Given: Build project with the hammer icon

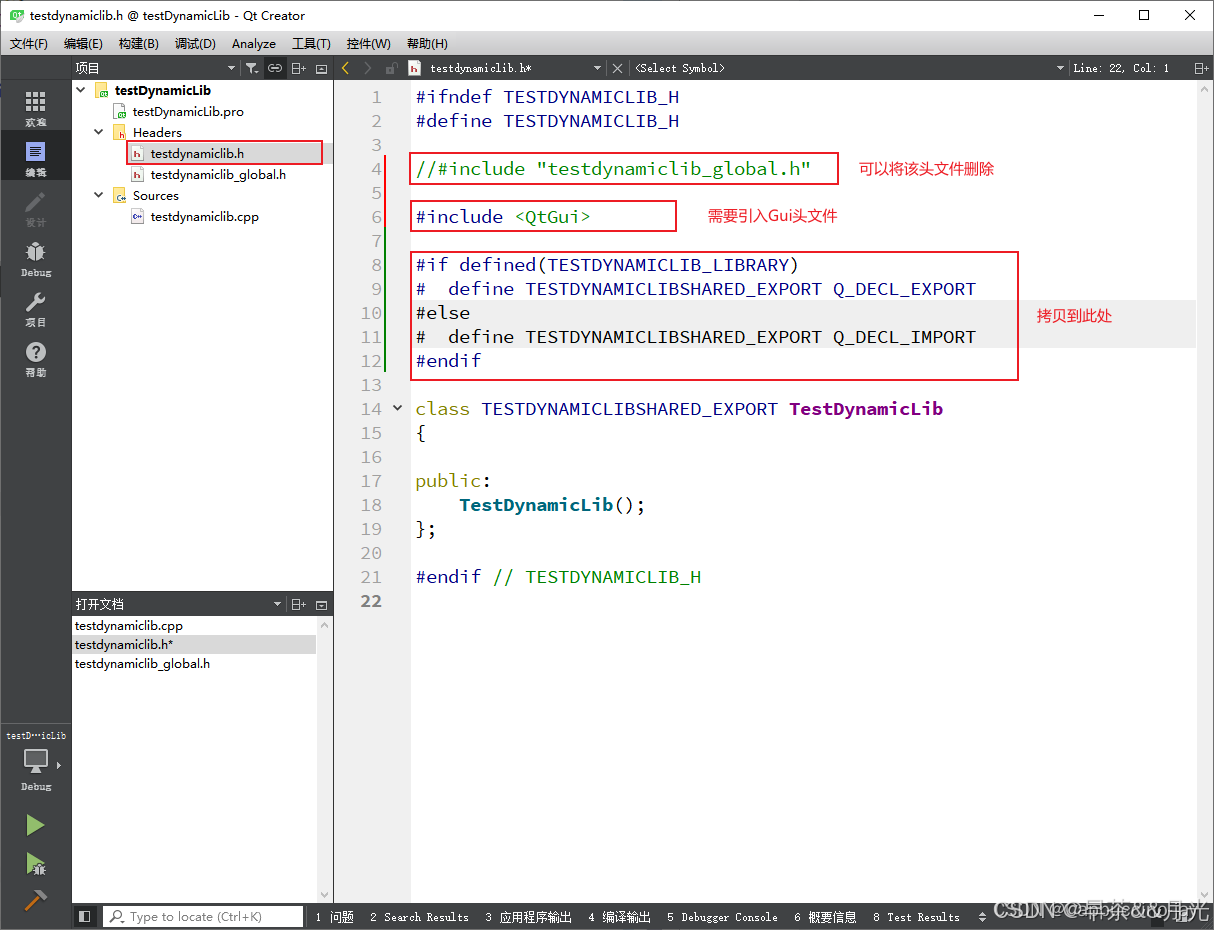Looking at the screenshot, I should [x=35, y=899].
